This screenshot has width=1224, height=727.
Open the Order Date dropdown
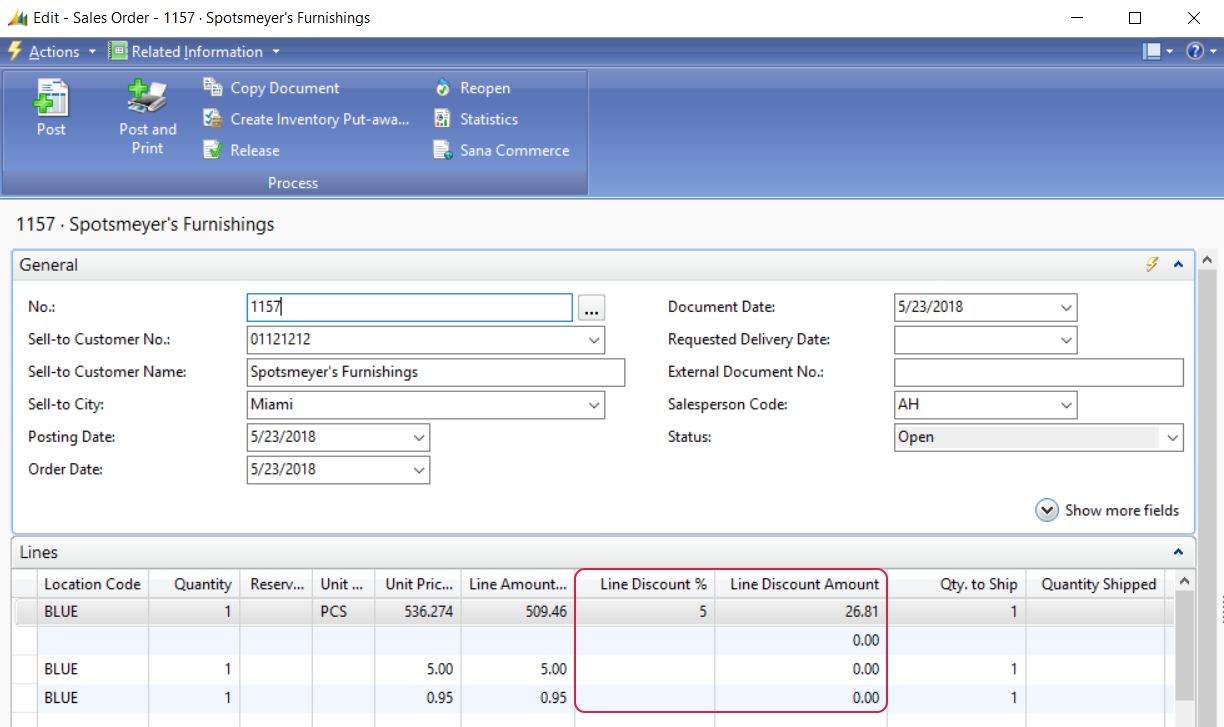[419, 469]
